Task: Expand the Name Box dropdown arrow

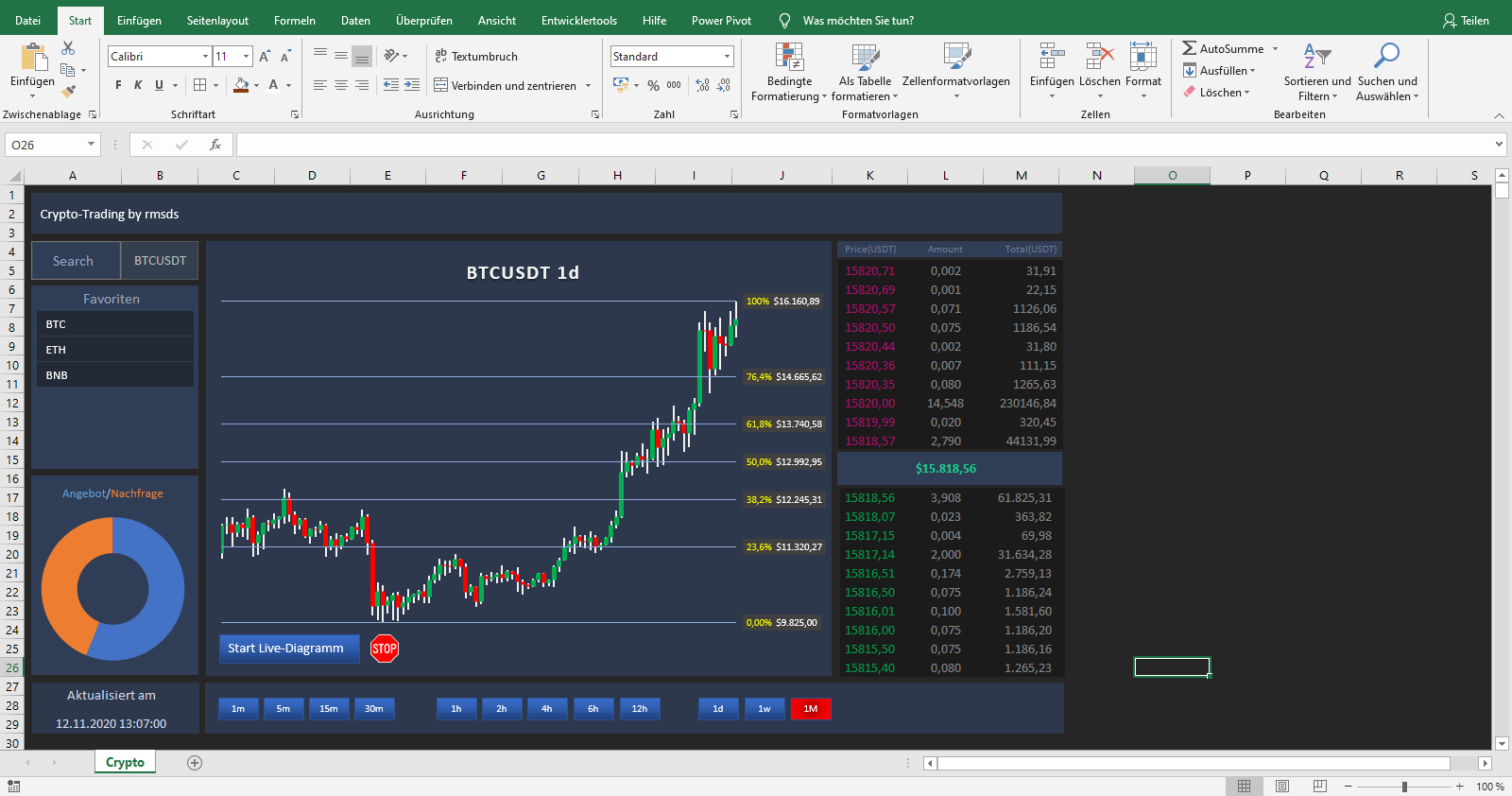Action: coord(92,145)
